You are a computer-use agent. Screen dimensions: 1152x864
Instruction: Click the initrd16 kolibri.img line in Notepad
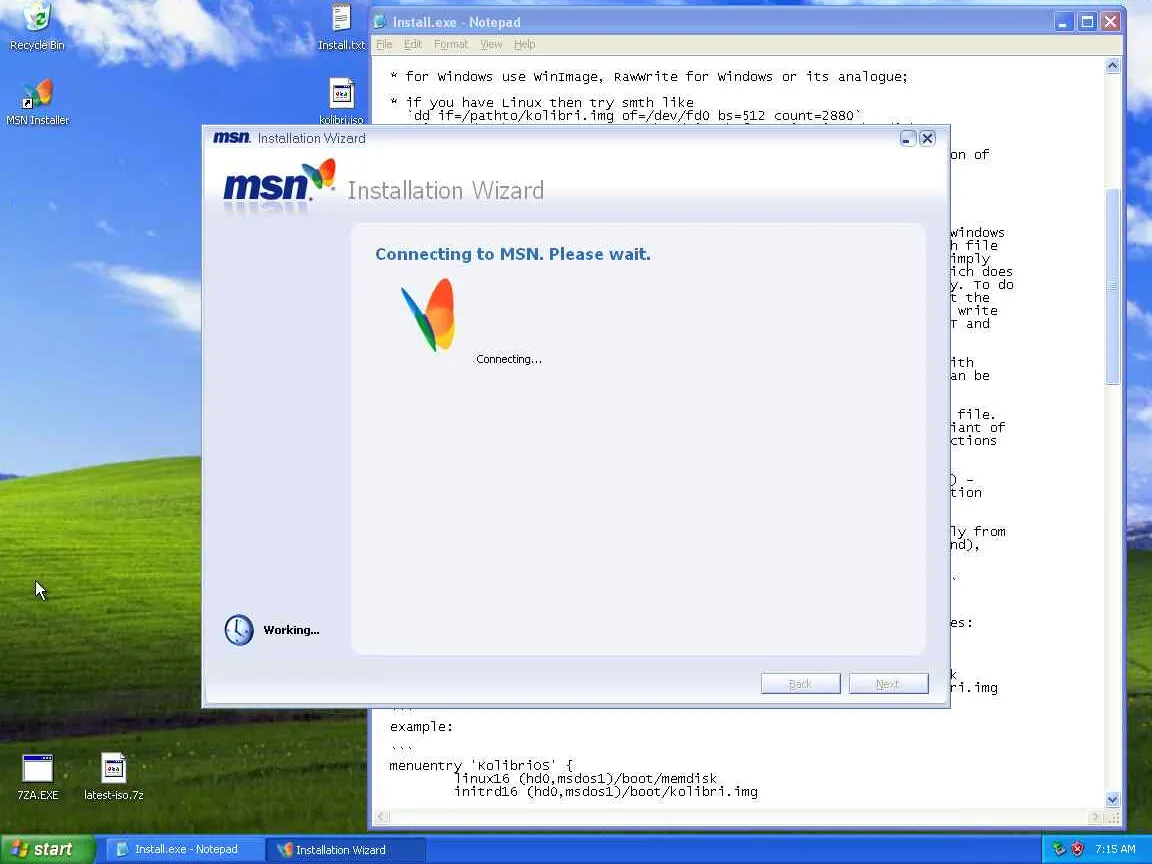tap(605, 791)
